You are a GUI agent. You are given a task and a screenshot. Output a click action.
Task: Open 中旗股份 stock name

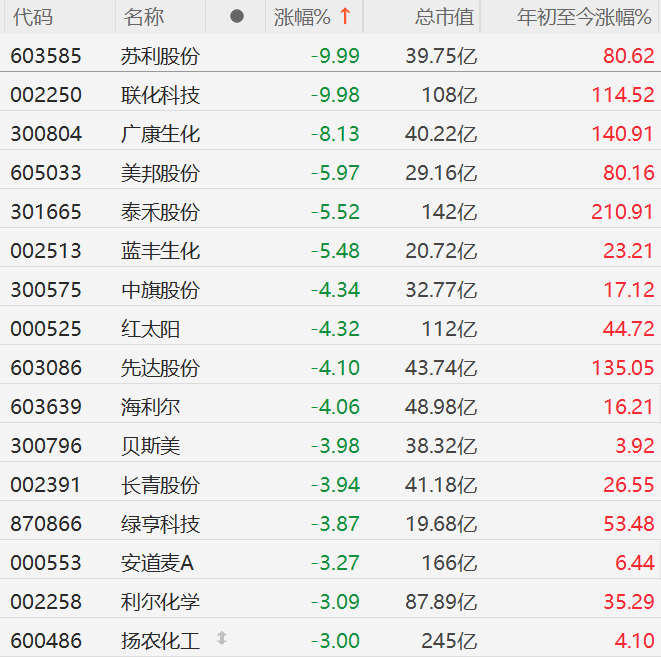tap(160, 290)
